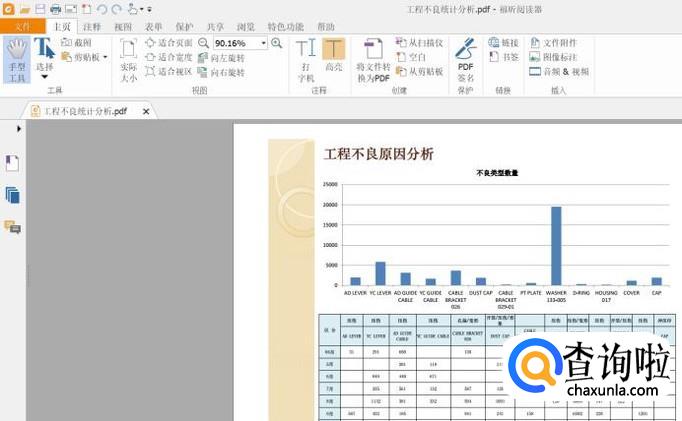Add a Bookmark (书签)
The image size is (682, 421).
[503, 57]
